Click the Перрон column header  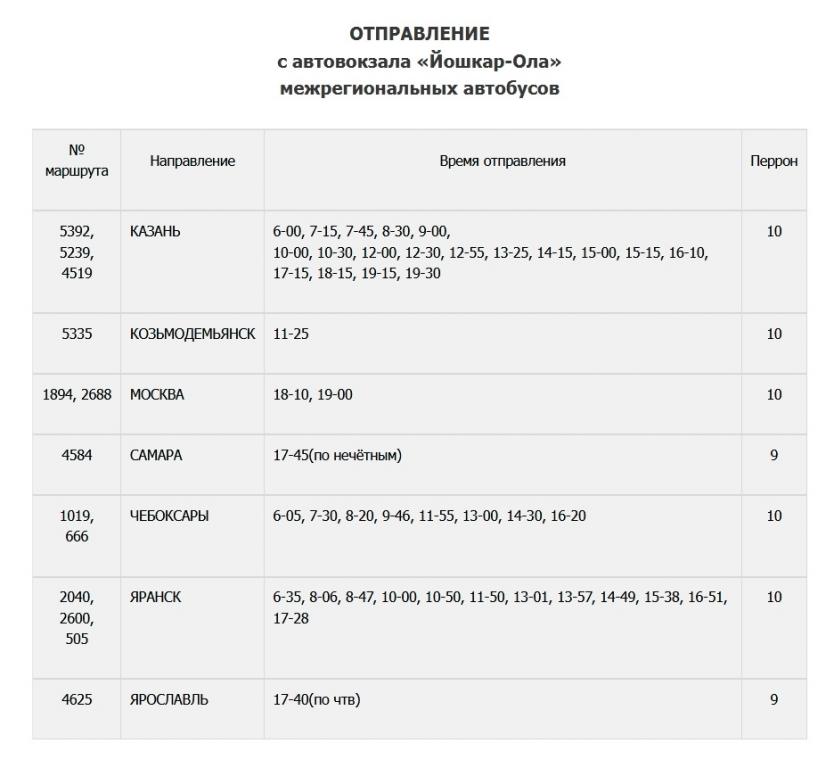(773, 160)
